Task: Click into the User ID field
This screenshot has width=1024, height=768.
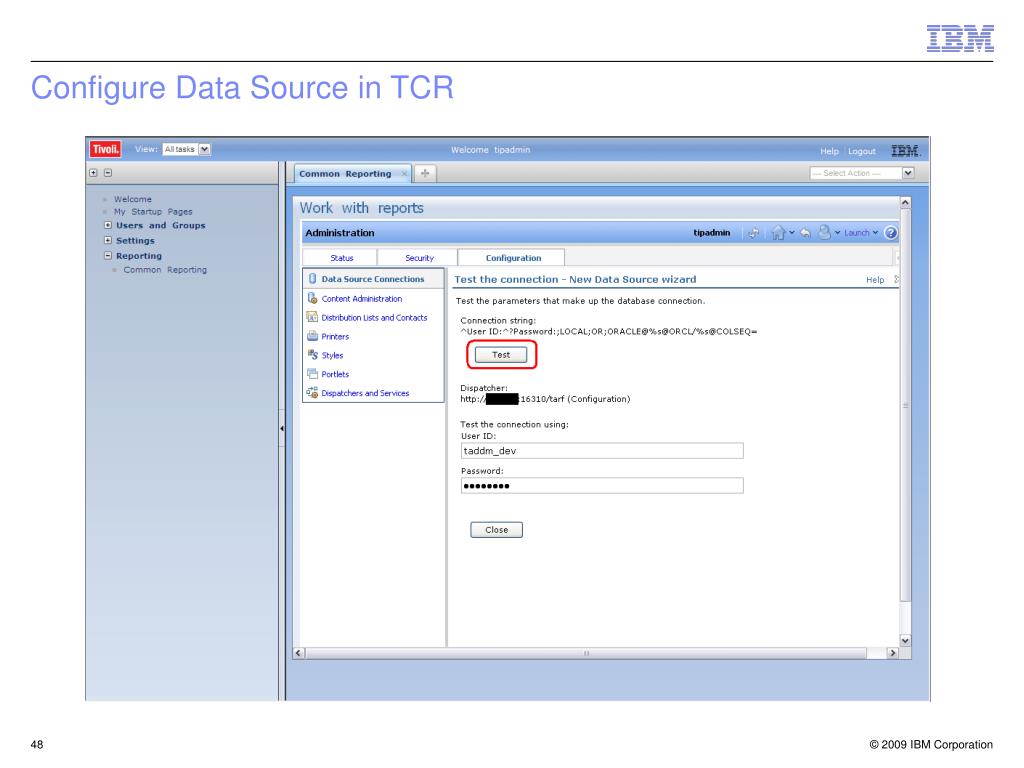Action: point(602,451)
